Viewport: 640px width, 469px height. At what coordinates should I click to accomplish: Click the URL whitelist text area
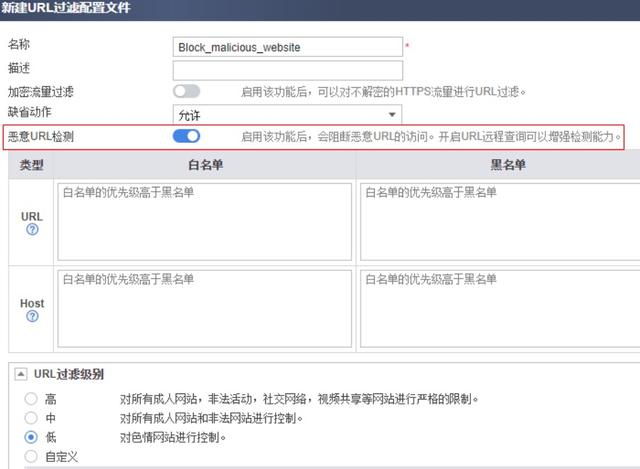click(x=204, y=222)
